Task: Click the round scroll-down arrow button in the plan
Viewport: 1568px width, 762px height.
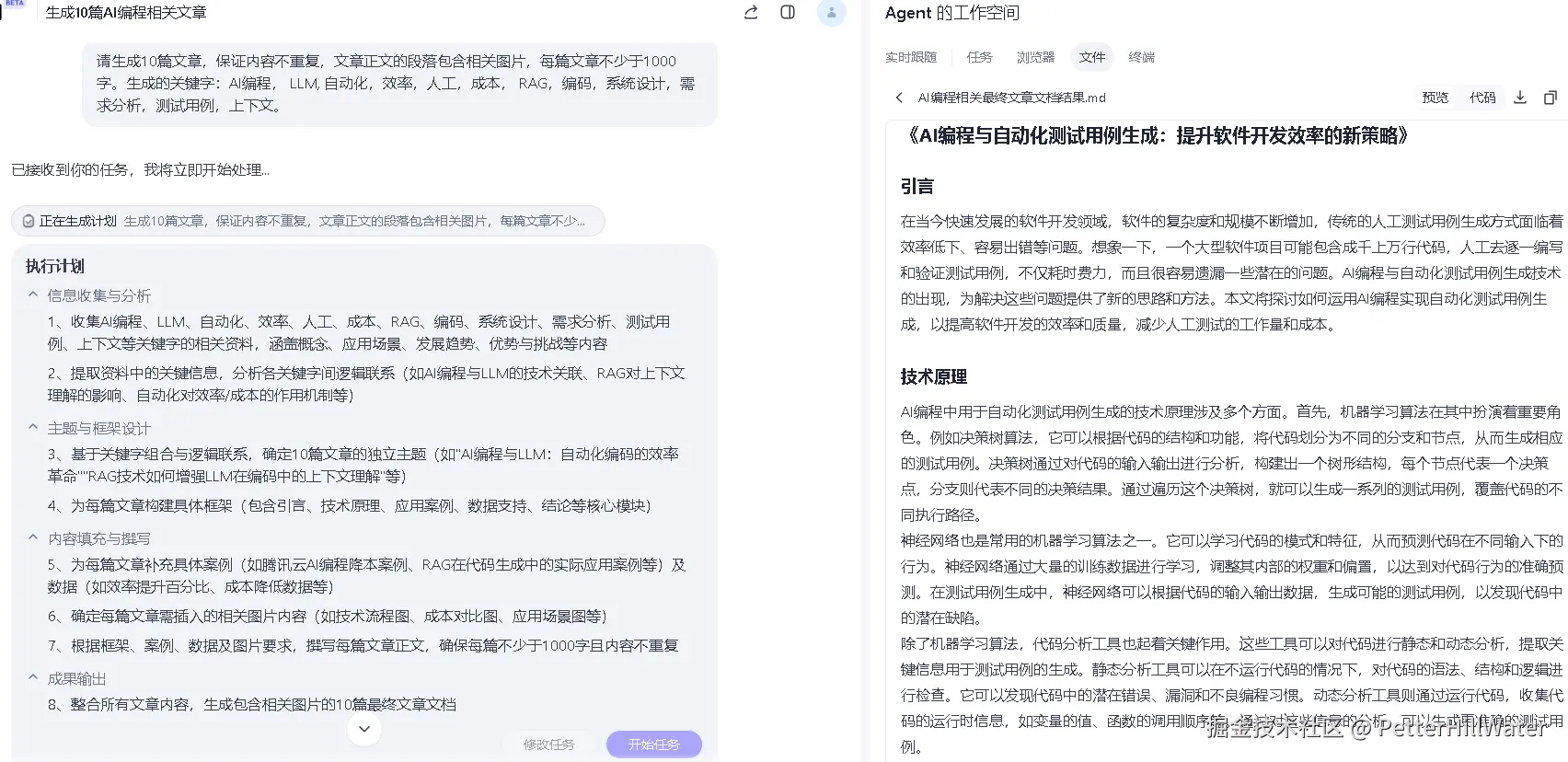Action: click(x=364, y=729)
